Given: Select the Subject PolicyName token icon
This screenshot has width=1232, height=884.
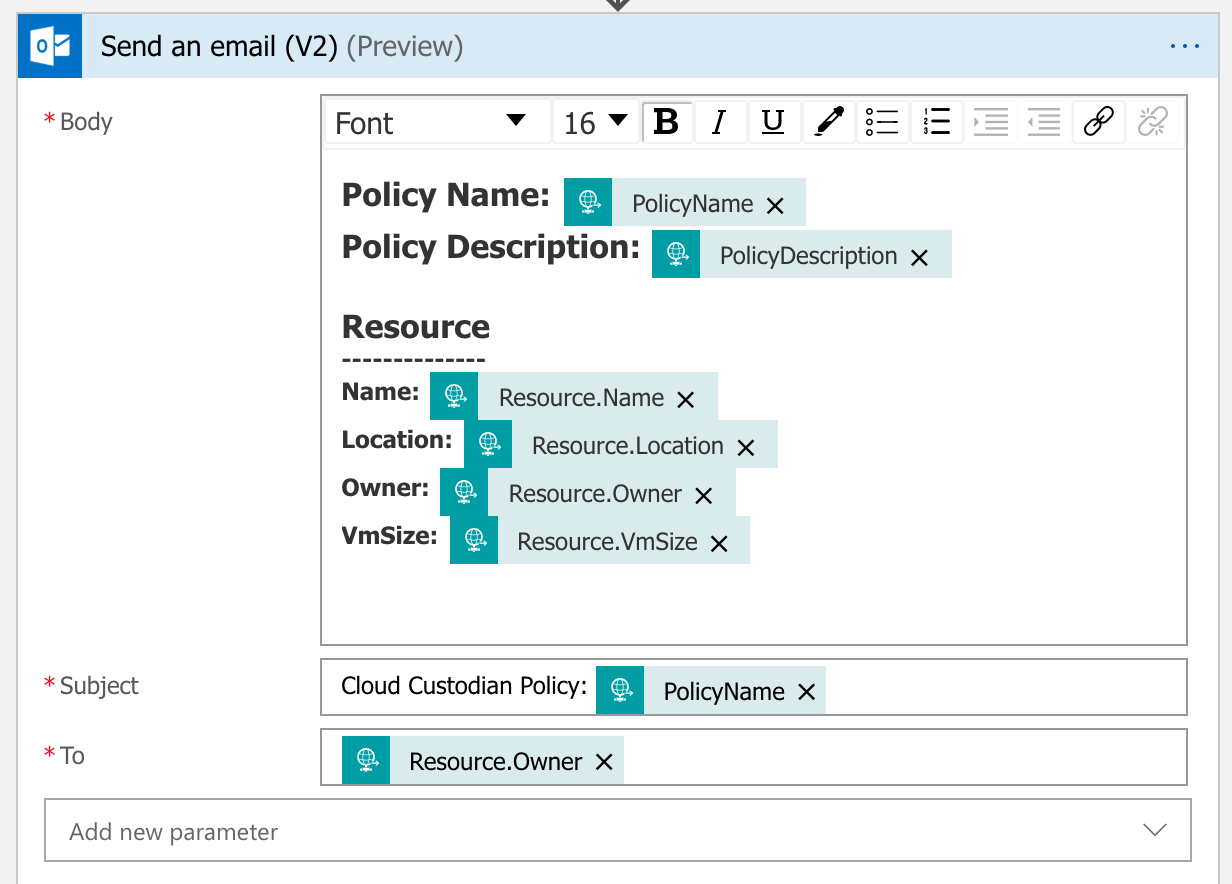Looking at the screenshot, I should (x=620, y=690).
